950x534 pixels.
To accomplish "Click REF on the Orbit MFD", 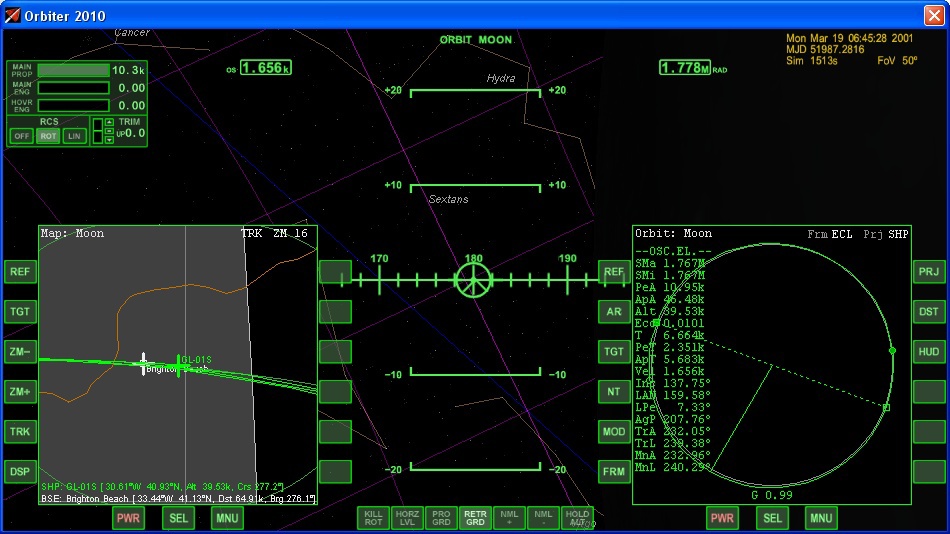I will pos(614,272).
